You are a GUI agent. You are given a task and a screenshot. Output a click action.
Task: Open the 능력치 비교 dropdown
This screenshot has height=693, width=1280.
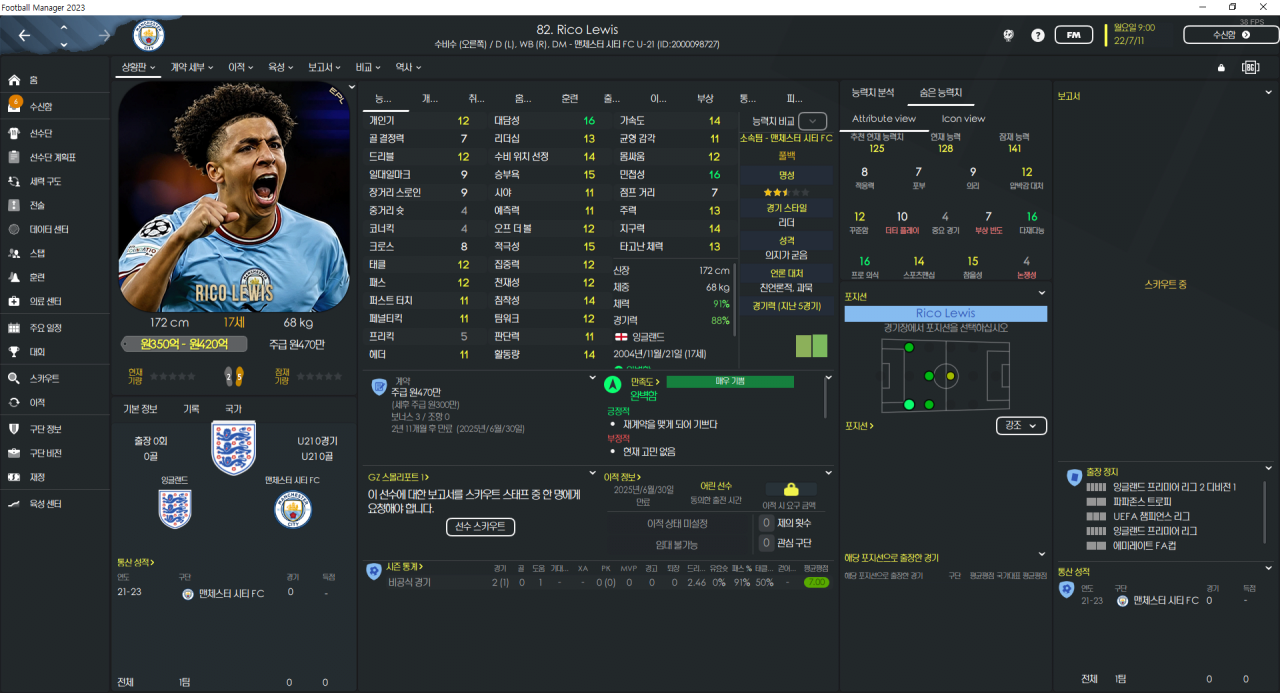point(813,120)
